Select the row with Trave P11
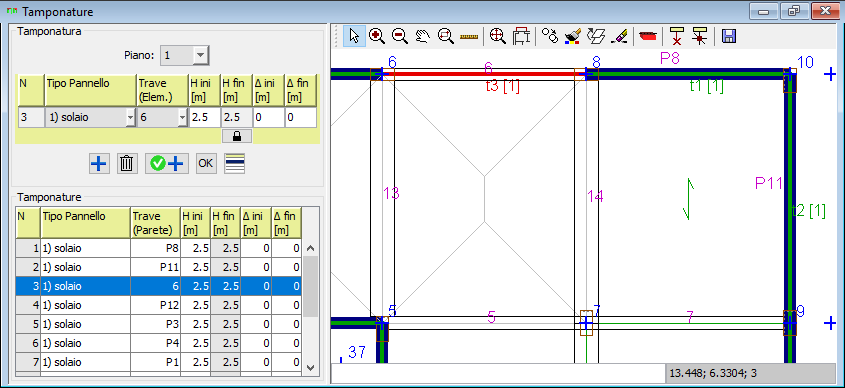 158,267
